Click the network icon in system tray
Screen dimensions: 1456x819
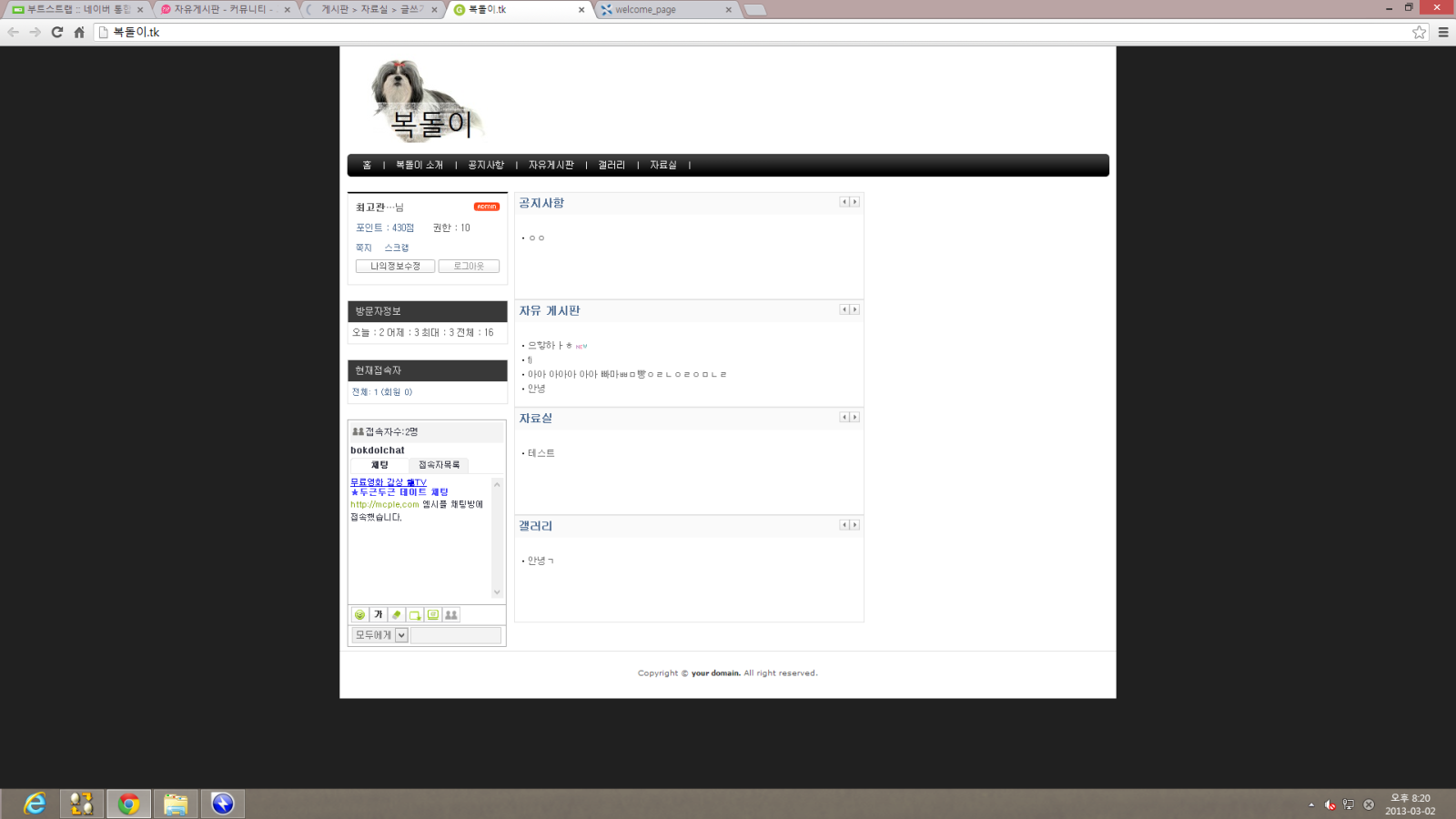click(x=1349, y=804)
